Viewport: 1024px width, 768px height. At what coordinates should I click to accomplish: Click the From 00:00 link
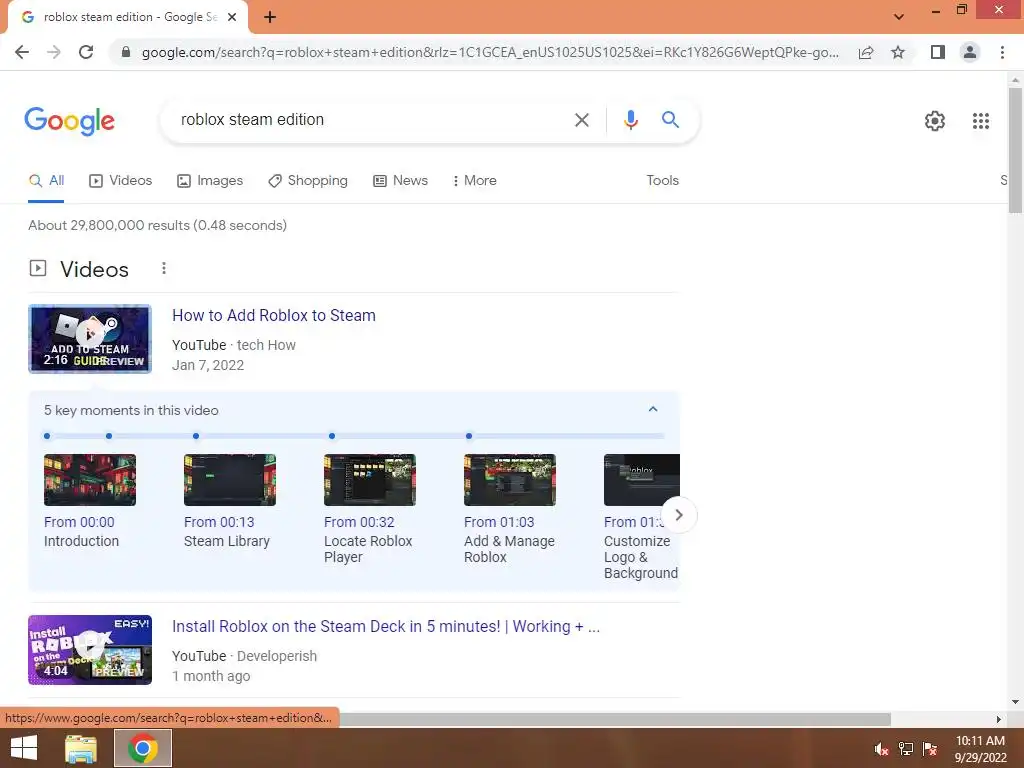(x=79, y=522)
